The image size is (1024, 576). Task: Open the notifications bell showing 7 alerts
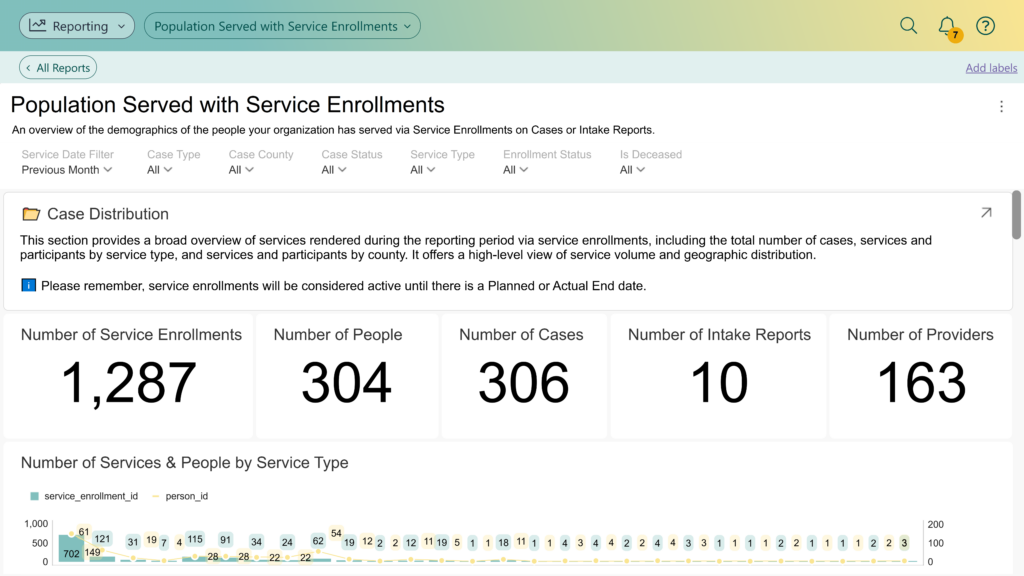point(948,25)
